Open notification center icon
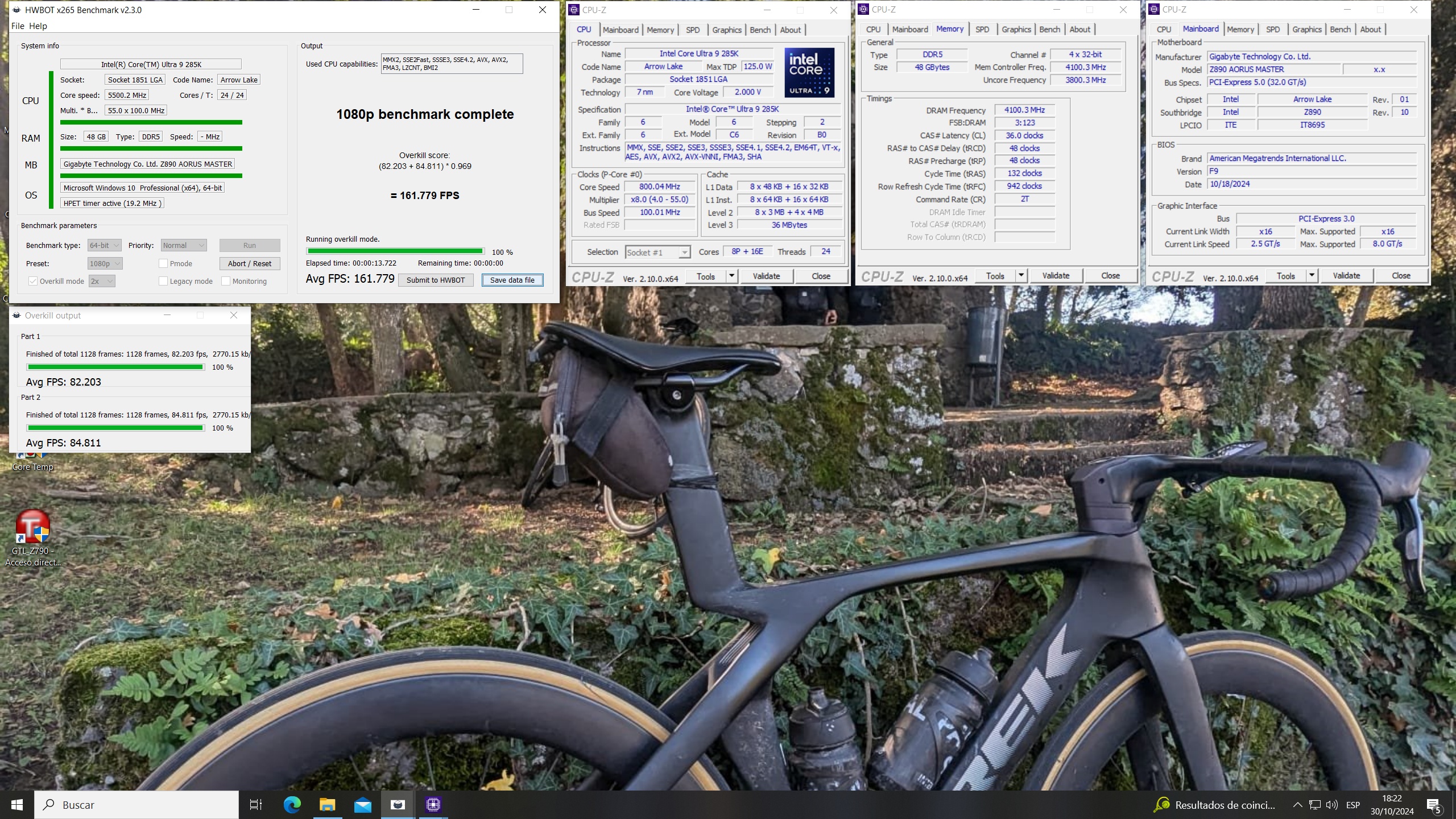The image size is (1456, 819). click(1434, 805)
